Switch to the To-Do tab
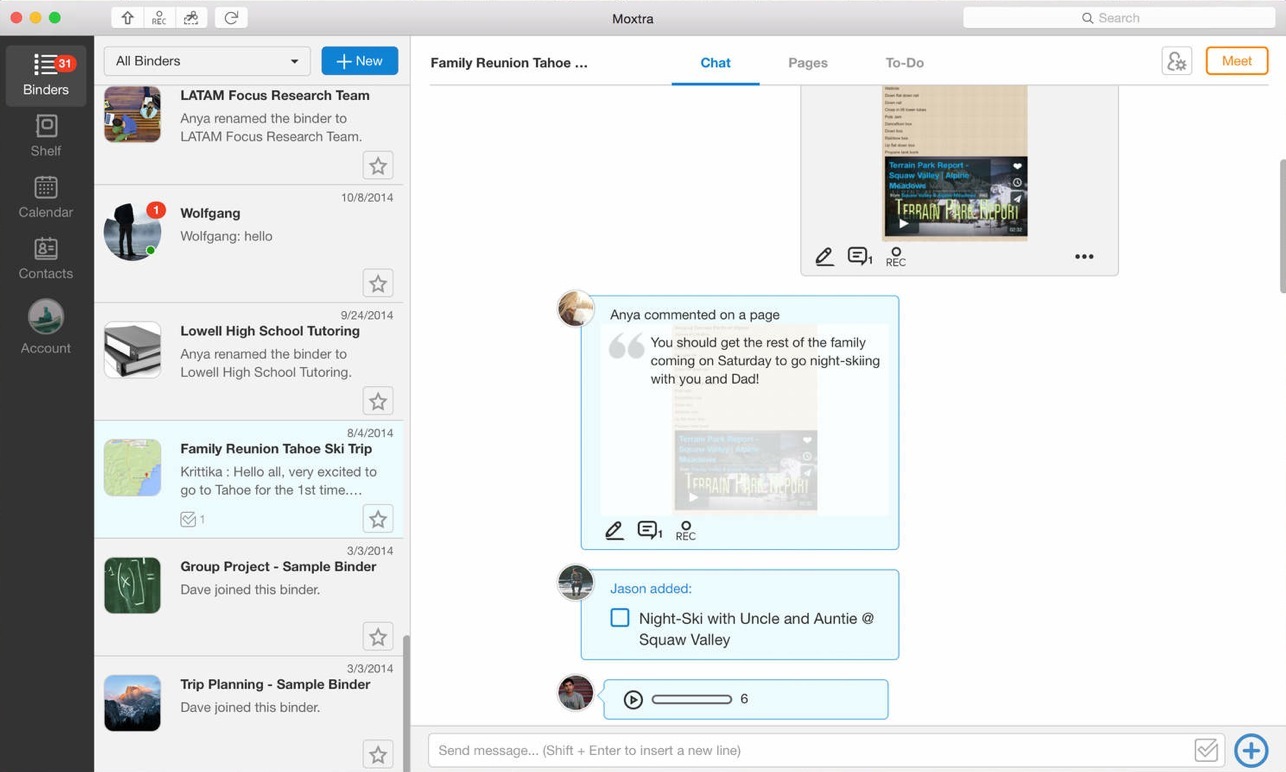This screenshot has height=772, width=1286. 904,63
